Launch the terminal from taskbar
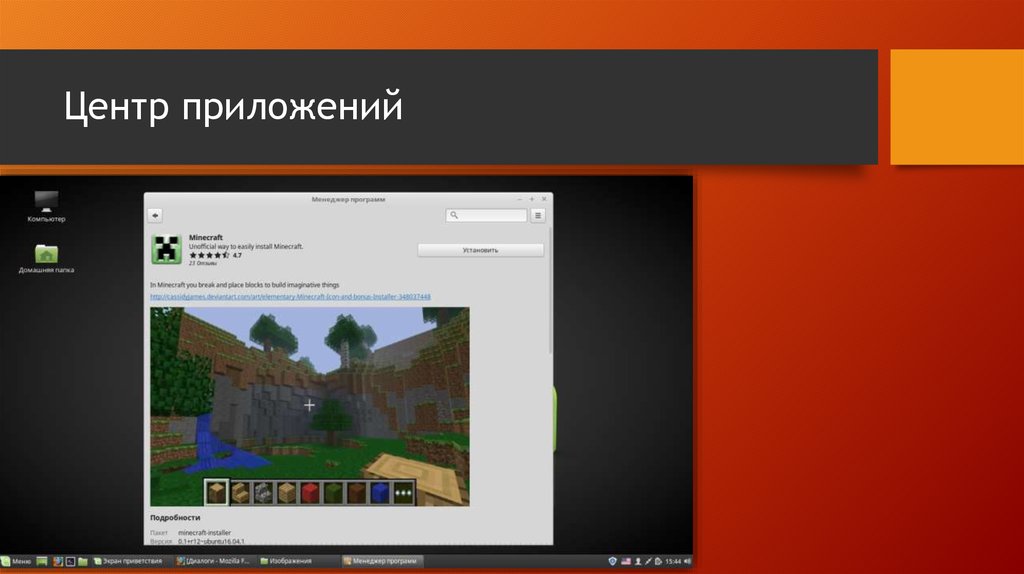The height and width of the screenshot is (574, 1024). tap(70, 561)
